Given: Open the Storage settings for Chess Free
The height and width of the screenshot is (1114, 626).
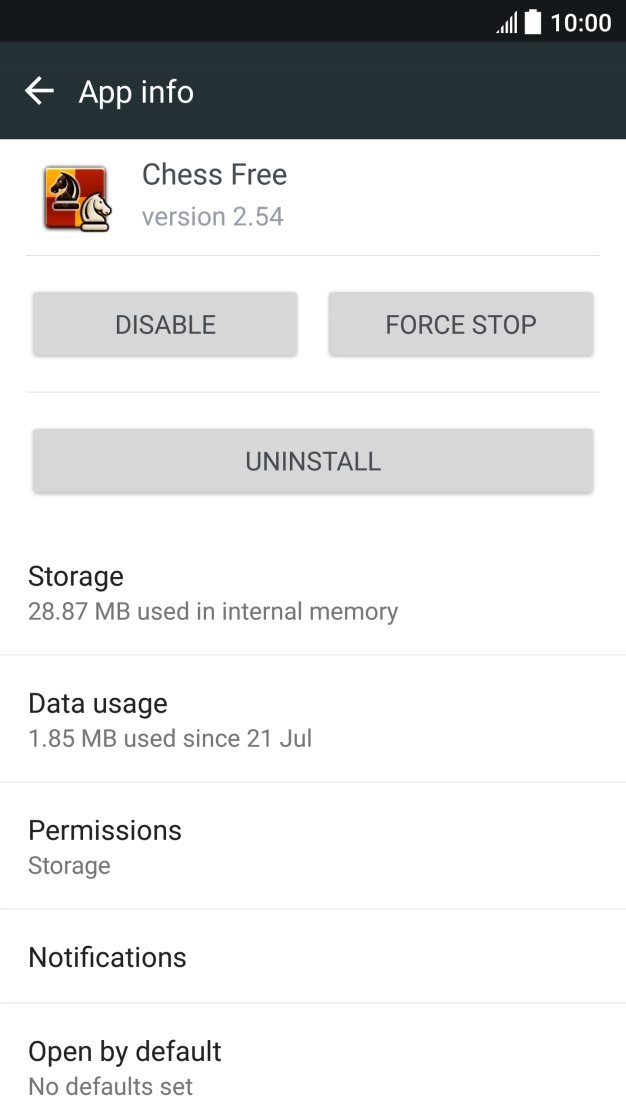Looking at the screenshot, I should (313, 590).
